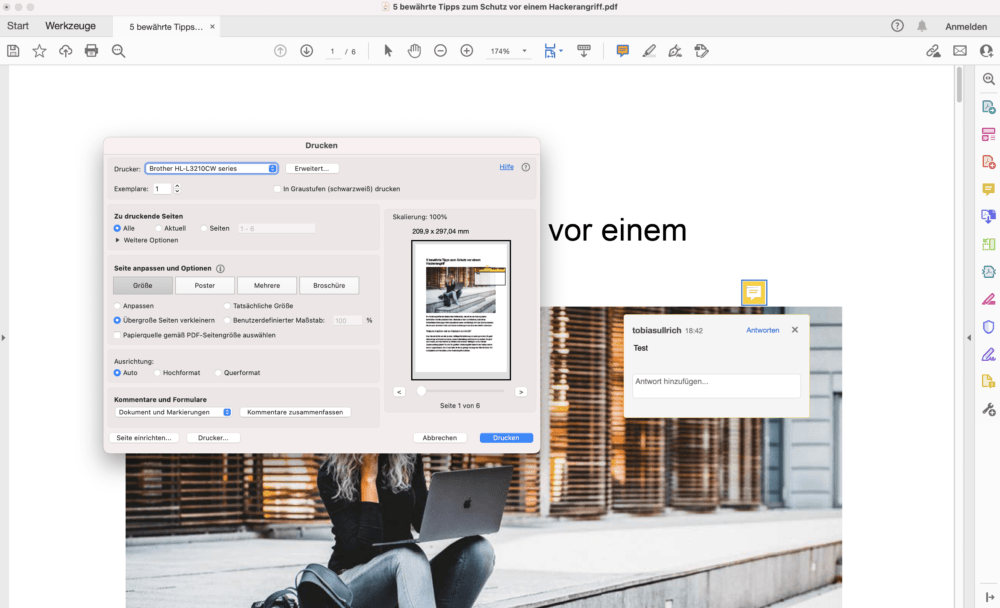This screenshot has height=608, width=1000.
Task: Open the zoom percentage dropdown
Action: (x=524, y=51)
